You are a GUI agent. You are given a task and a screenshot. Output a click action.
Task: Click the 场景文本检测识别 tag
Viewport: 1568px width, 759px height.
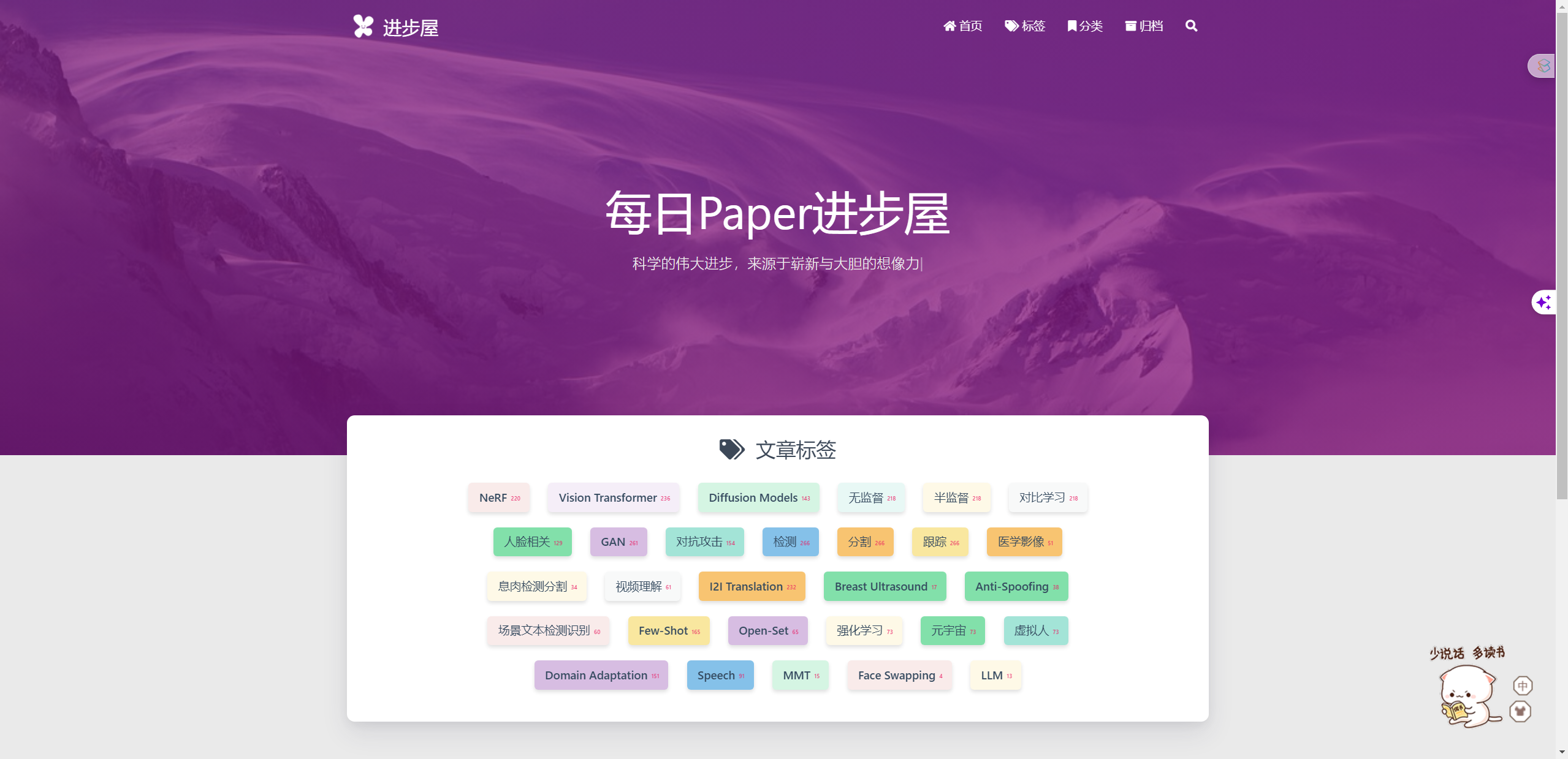coord(549,631)
